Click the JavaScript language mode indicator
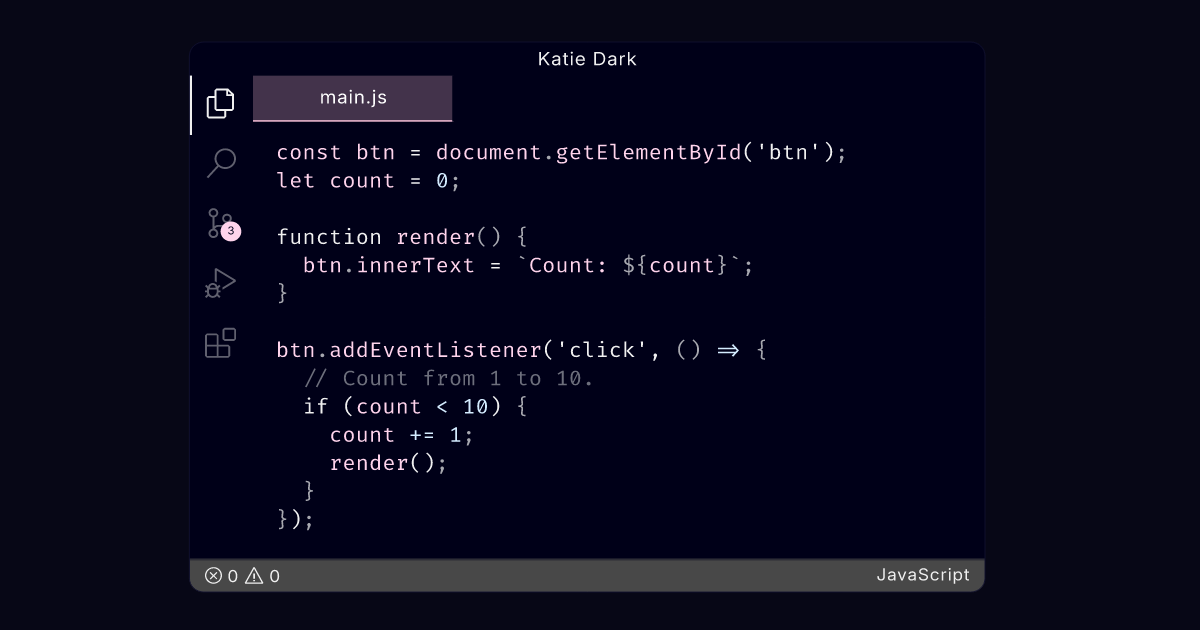 pos(923,575)
